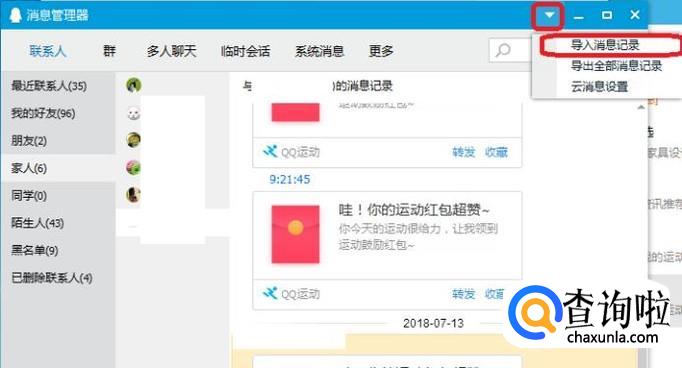Choose 导入消息记录 from the menu

point(605,45)
